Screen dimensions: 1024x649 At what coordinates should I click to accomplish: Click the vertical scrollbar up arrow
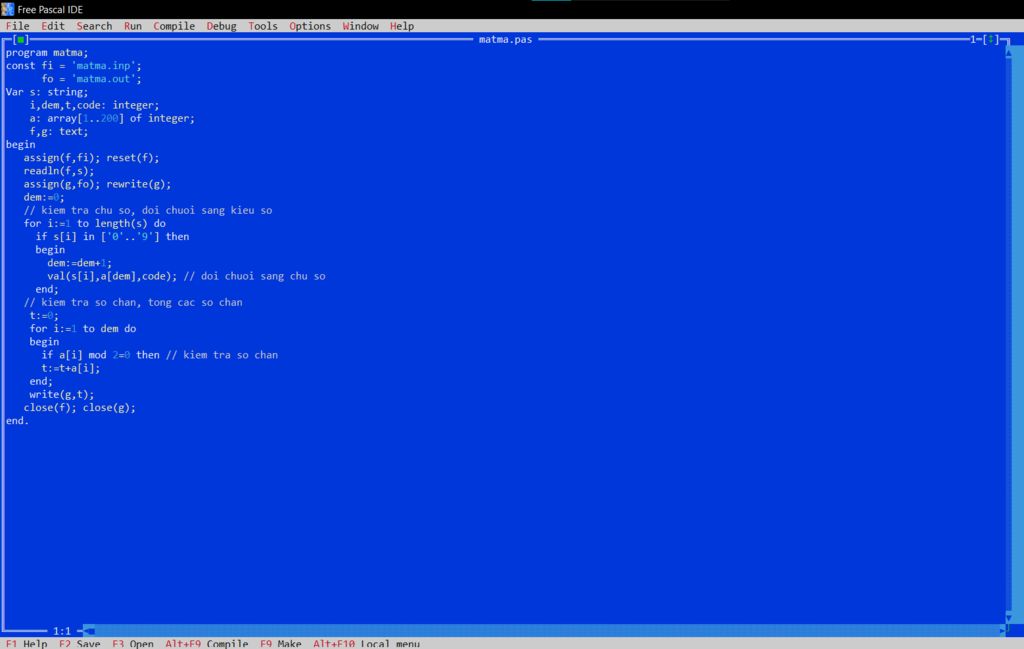click(1009, 53)
